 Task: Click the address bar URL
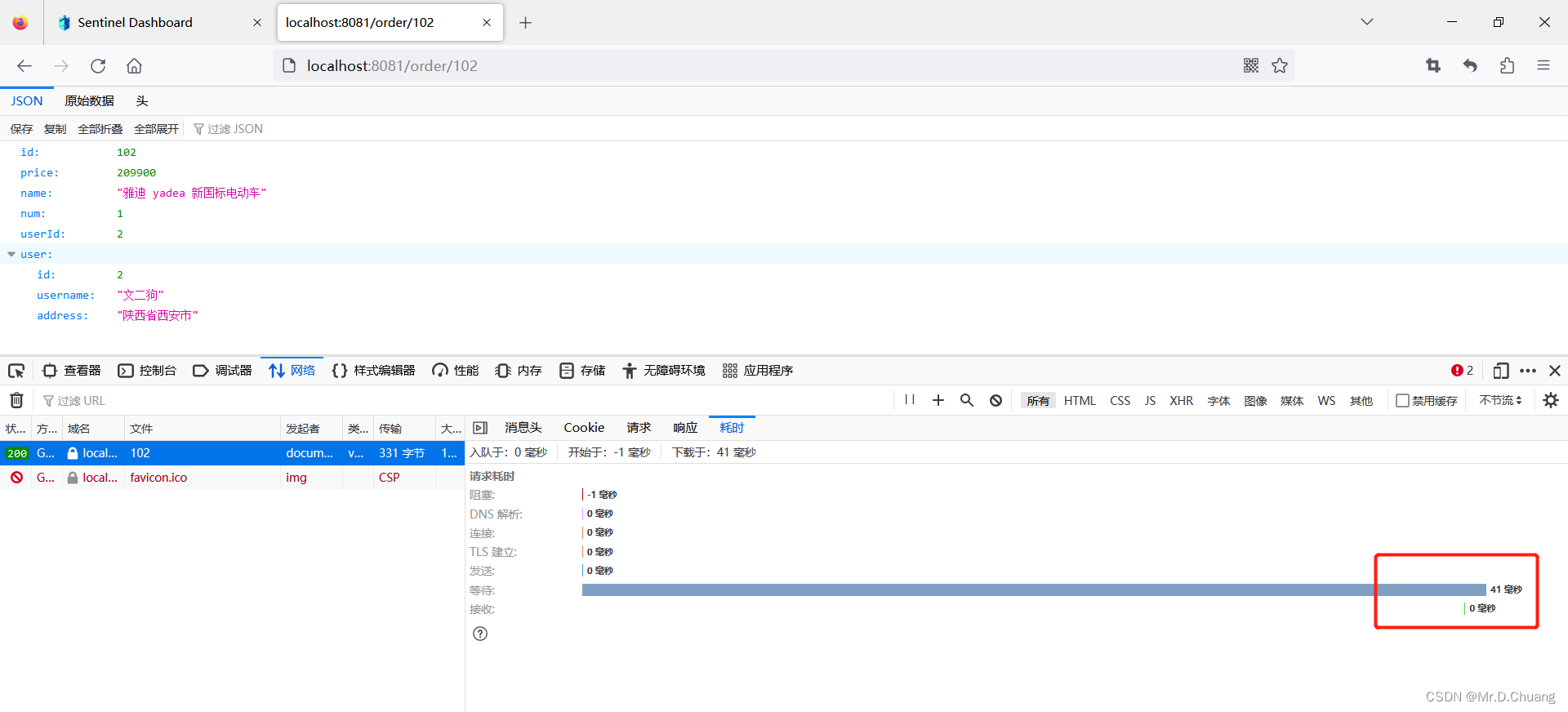(x=392, y=66)
